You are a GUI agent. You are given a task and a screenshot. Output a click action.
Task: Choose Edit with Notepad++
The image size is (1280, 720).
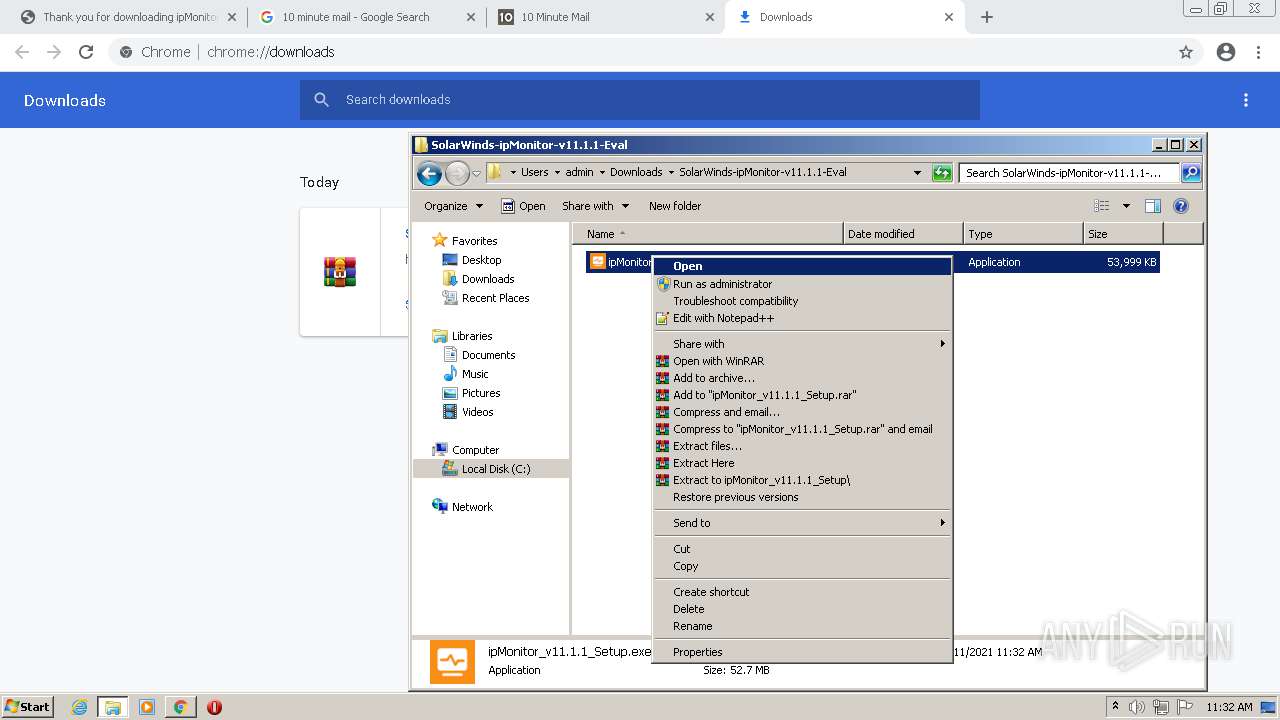tap(802, 318)
